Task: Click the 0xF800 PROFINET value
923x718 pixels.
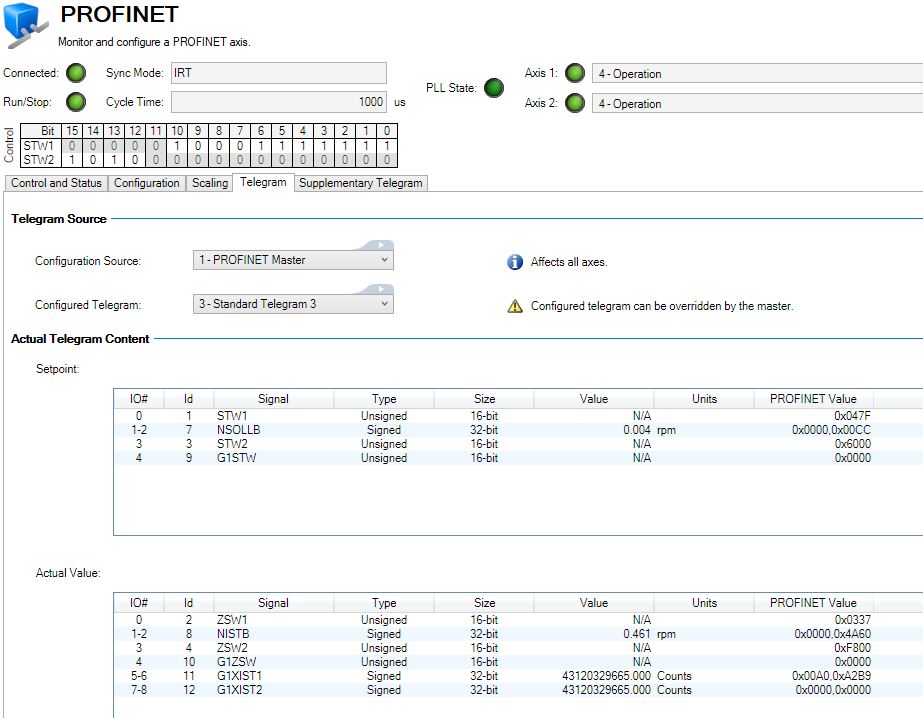Action: click(x=852, y=648)
